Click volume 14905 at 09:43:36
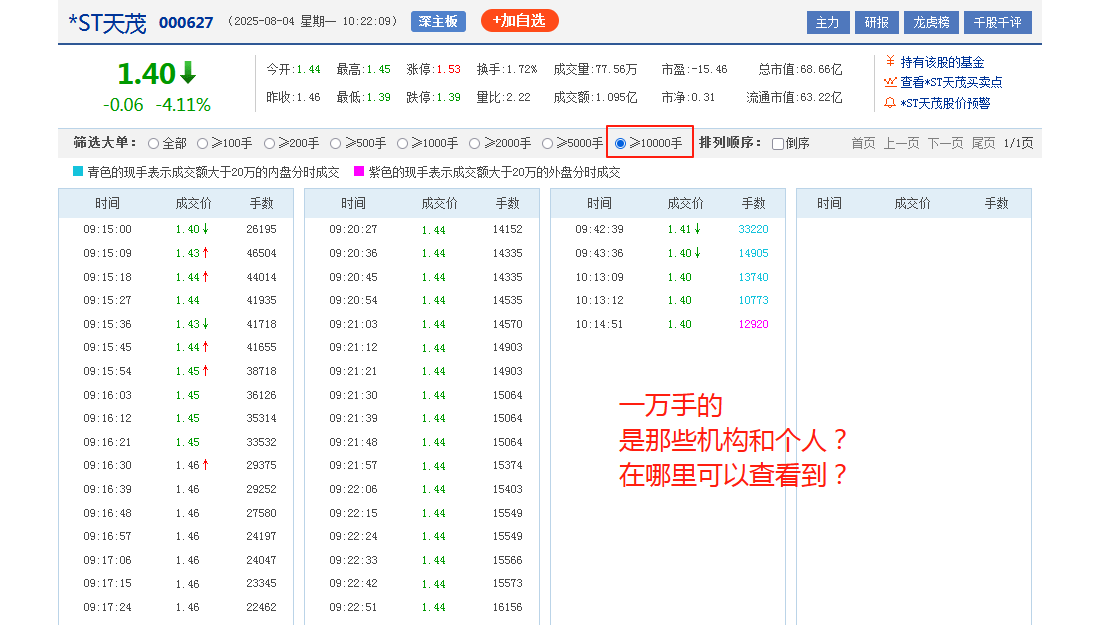1120x625 pixels. click(x=754, y=253)
